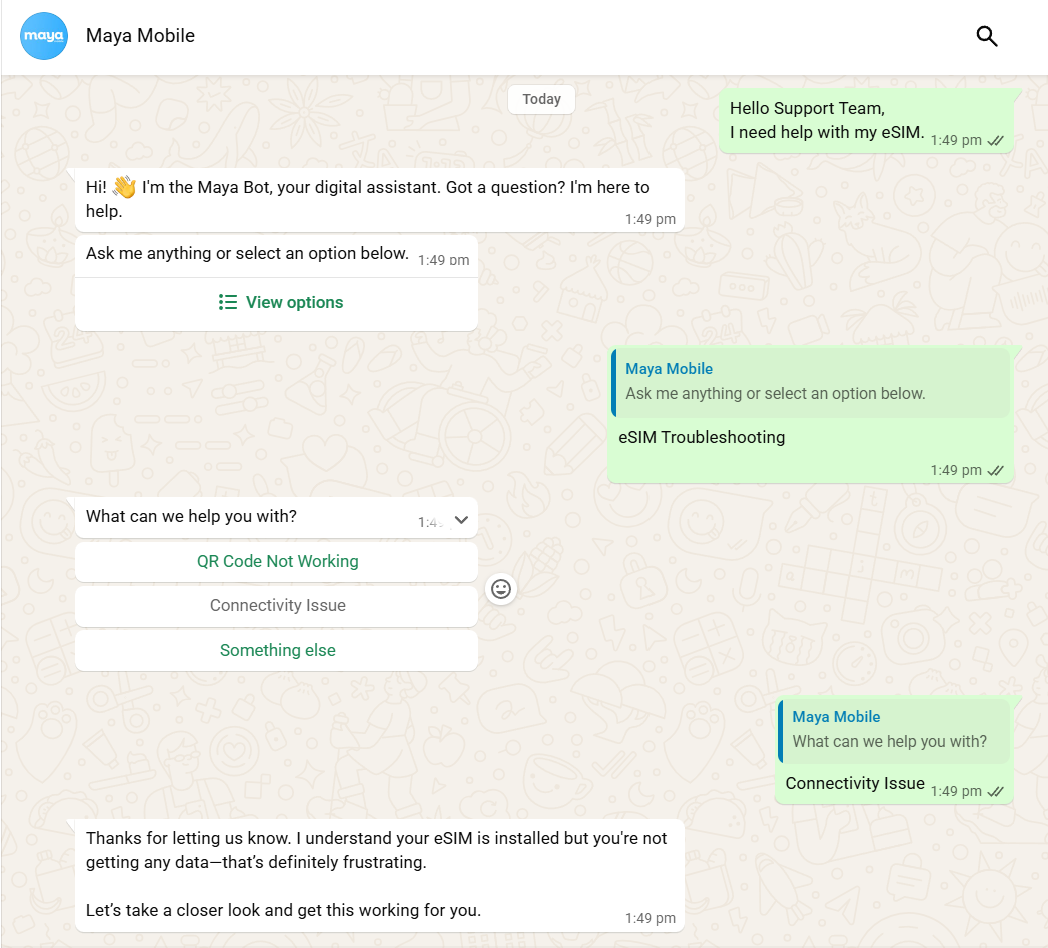The width and height of the screenshot is (1048, 948).
Task: Choose the QR Code Not Working option
Action: pyautogui.click(x=277, y=562)
